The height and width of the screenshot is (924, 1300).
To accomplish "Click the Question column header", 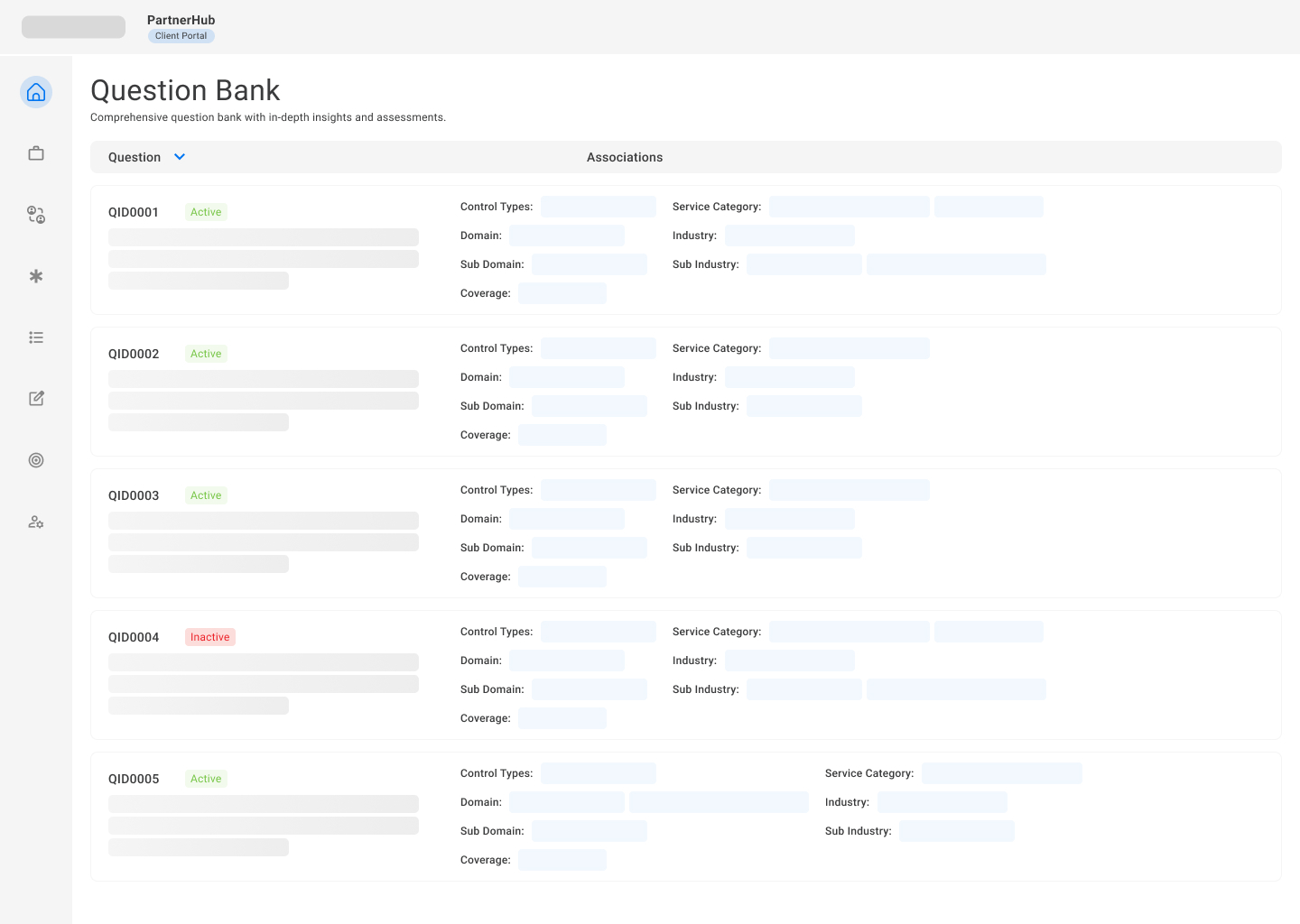I will point(135,157).
